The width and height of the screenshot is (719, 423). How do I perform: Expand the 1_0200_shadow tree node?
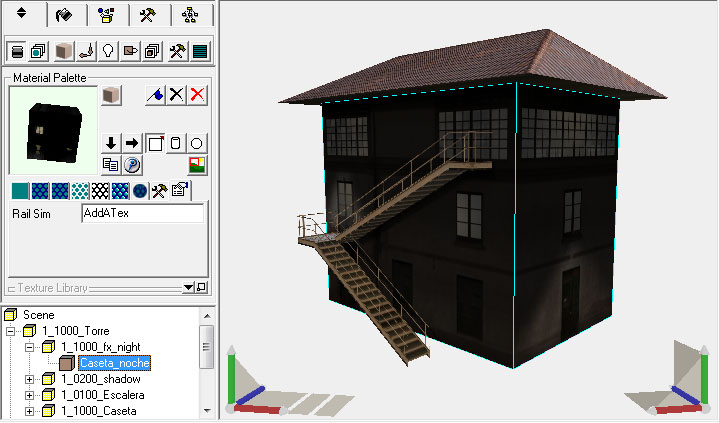tap(30, 379)
